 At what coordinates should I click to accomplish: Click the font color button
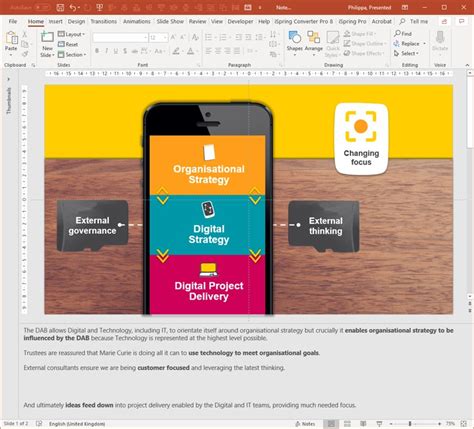(x=190, y=51)
